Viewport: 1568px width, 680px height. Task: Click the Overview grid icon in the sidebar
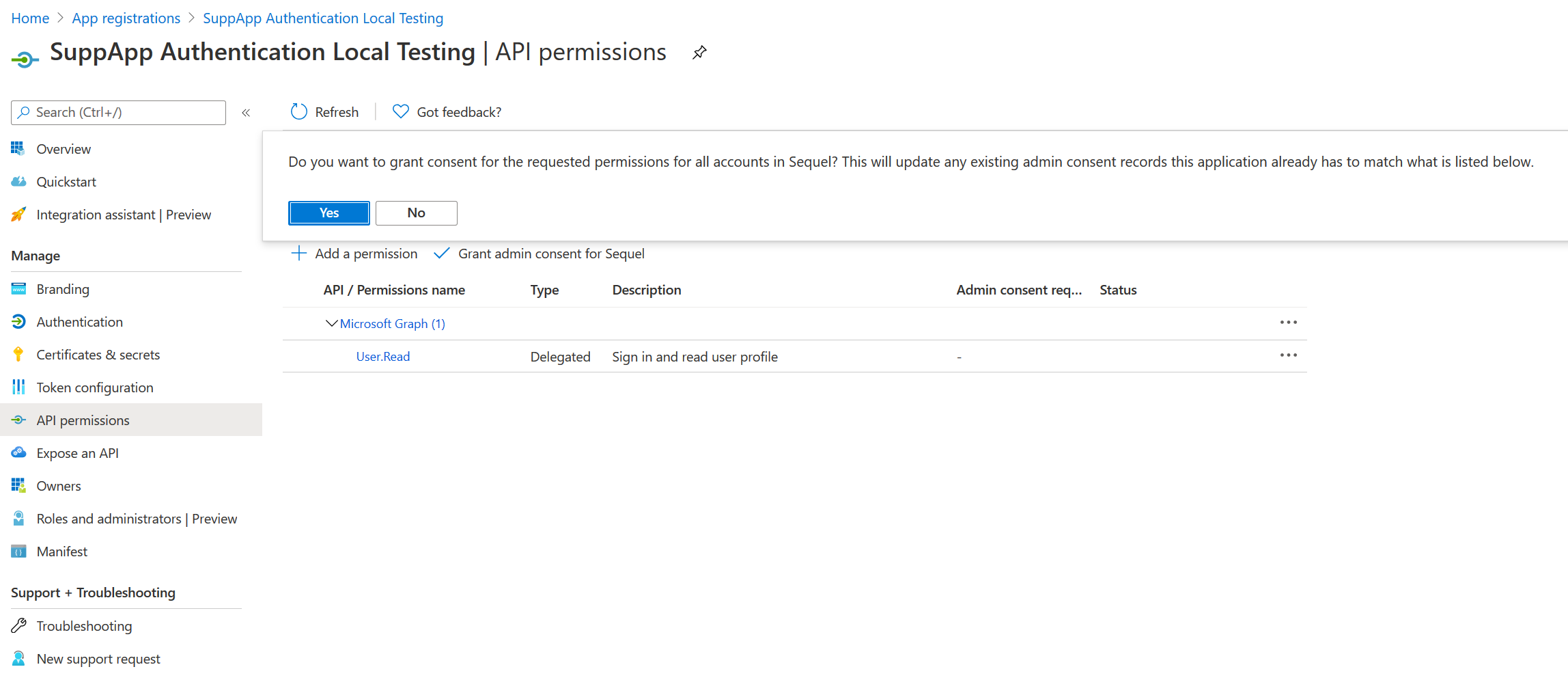pyautogui.click(x=18, y=148)
